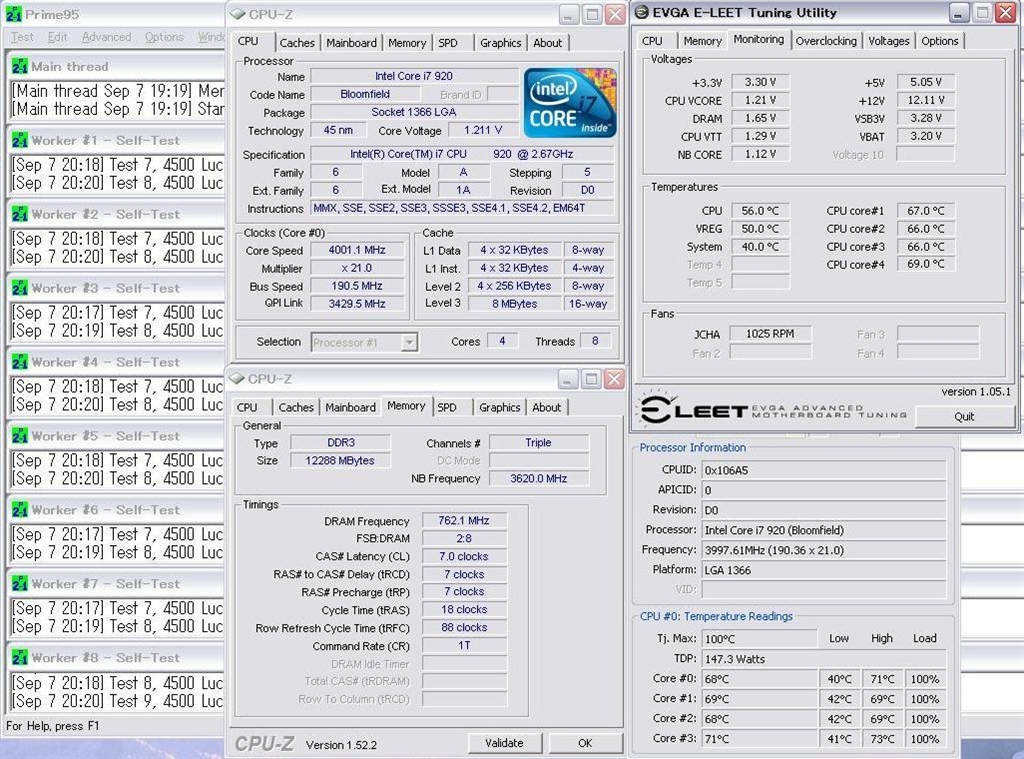
Task: Click the Prime95 title bar icon
Action: [x=12, y=14]
